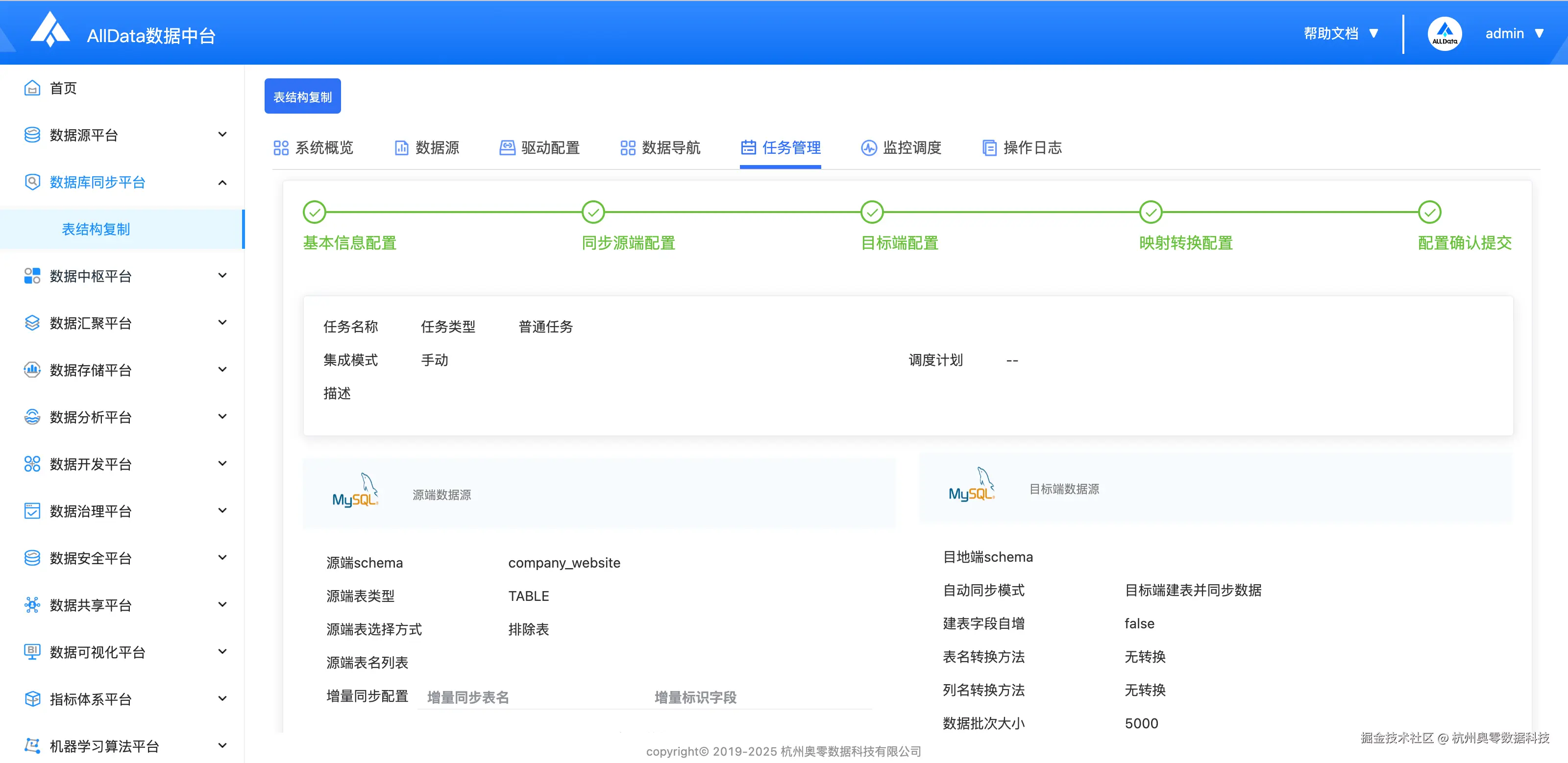Click the 同步源端配置 step checkmark circle
Image resolution: width=1568 pixels, height=763 pixels.
coord(593,213)
